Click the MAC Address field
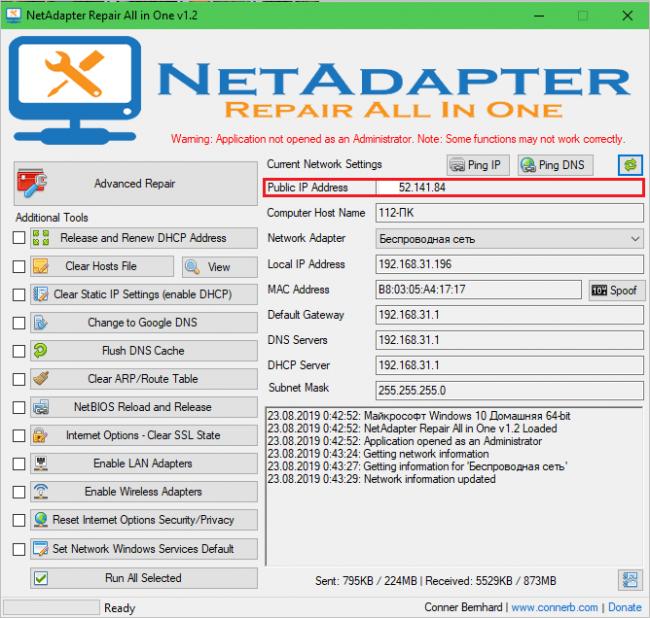 [x=478, y=289]
